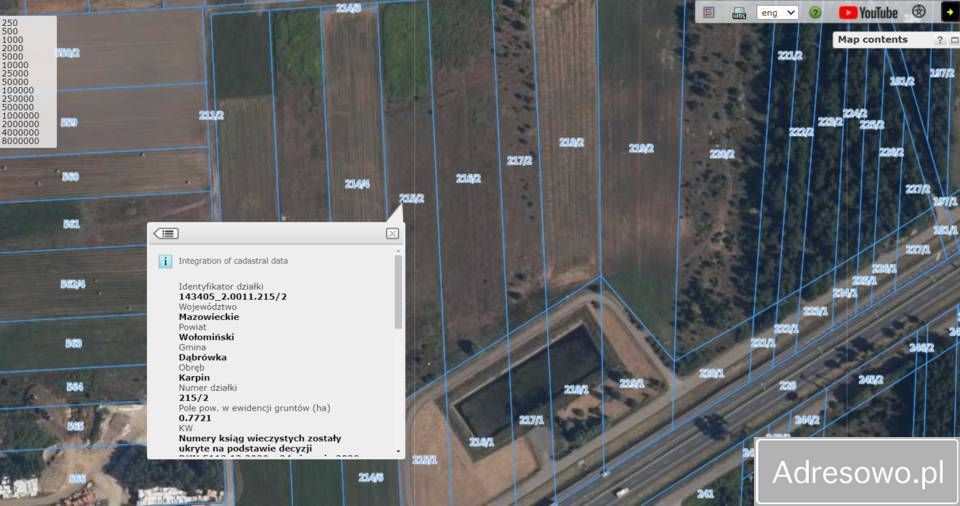The height and width of the screenshot is (506, 960).
Task: Click parcel label 217/2 on the map
Action: click(519, 160)
